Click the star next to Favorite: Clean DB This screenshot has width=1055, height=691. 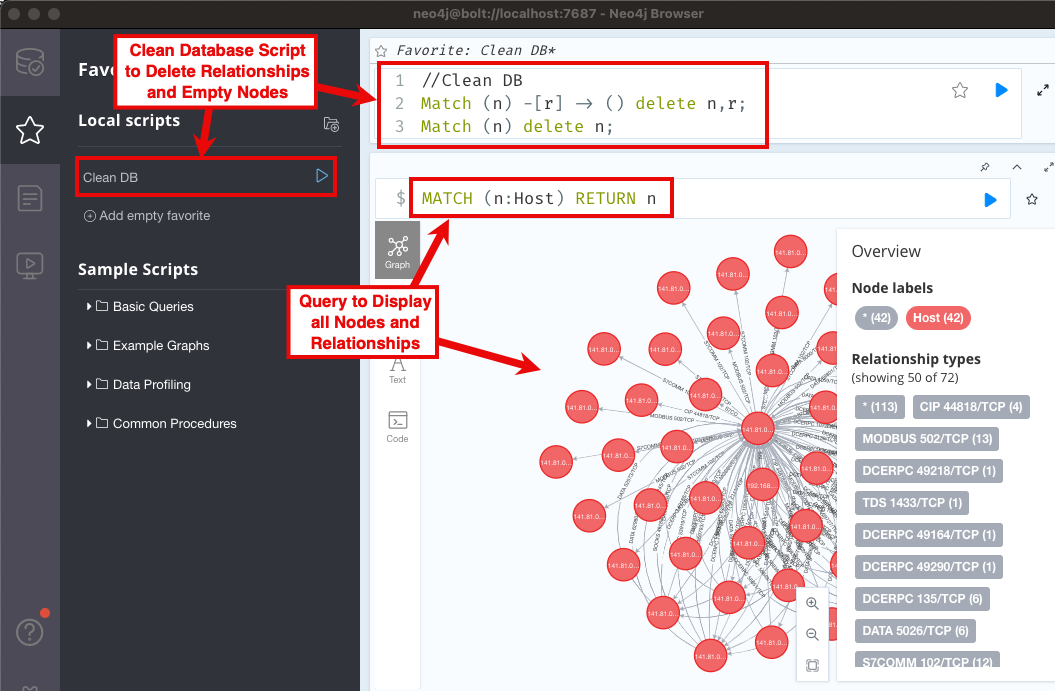coord(381,51)
